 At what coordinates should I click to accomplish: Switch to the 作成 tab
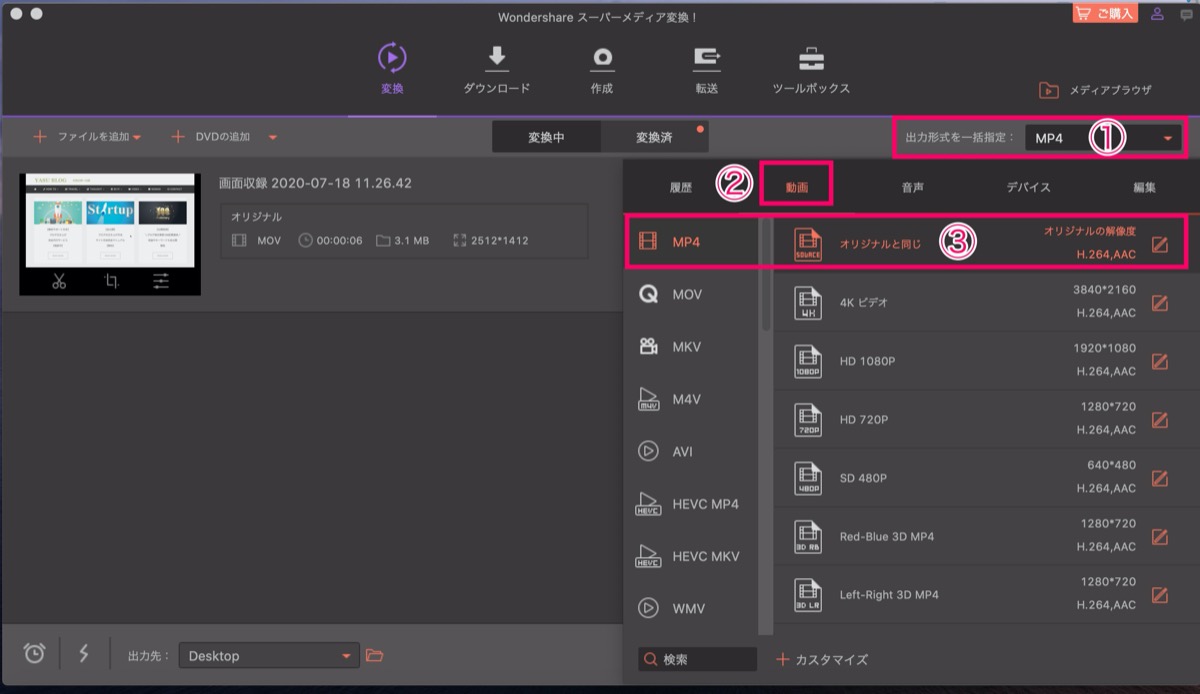tap(602, 71)
